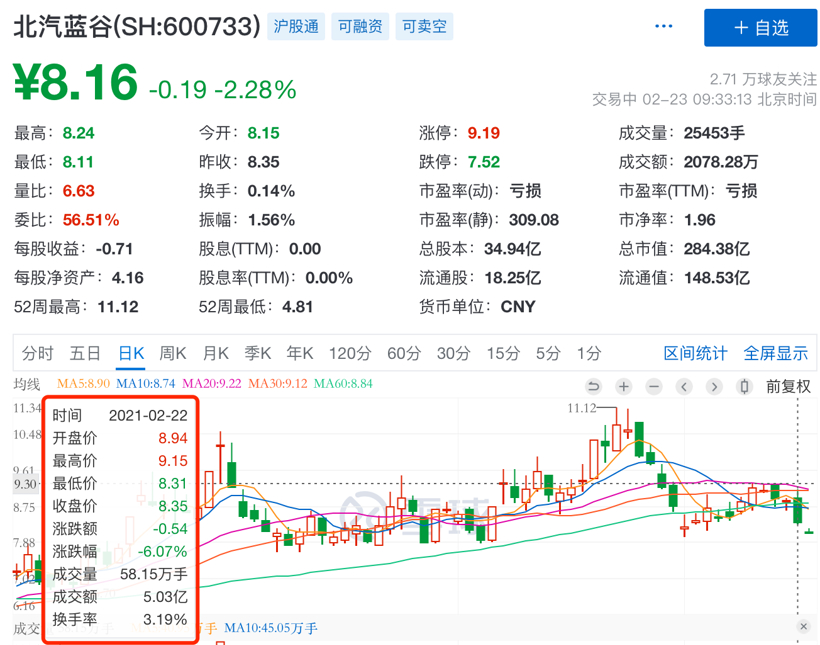Open 全屏显示 fullscreen chart view
Viewport: 820px width, 645px height.
(776, 353)
